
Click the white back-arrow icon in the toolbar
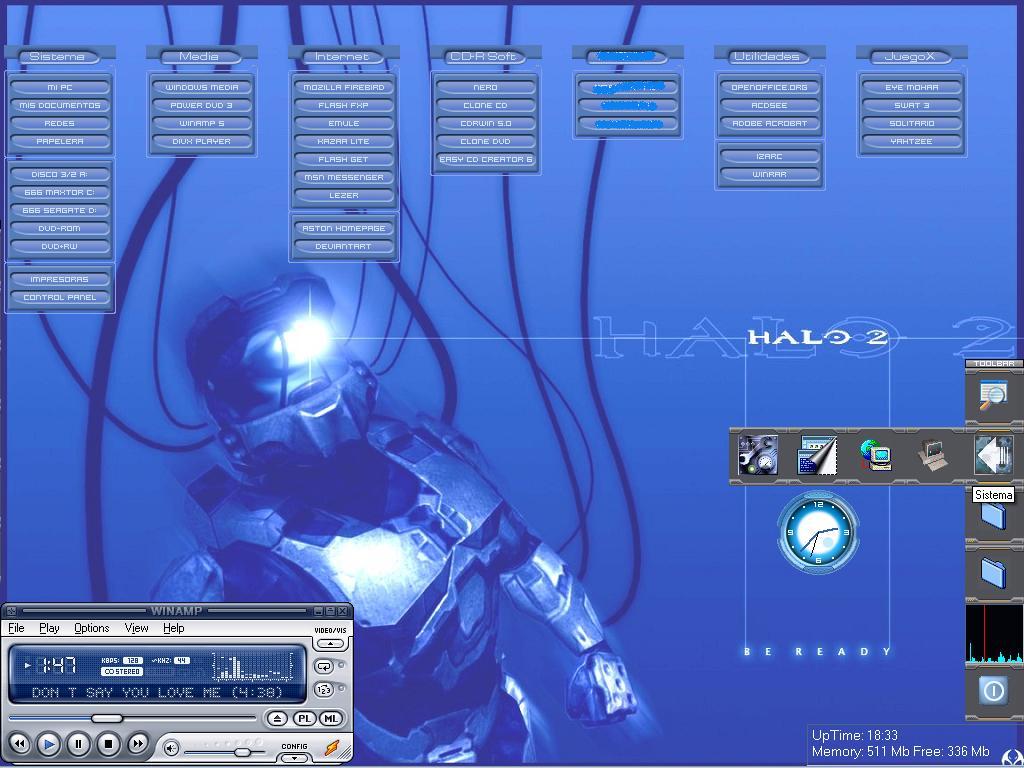[993, 455]
